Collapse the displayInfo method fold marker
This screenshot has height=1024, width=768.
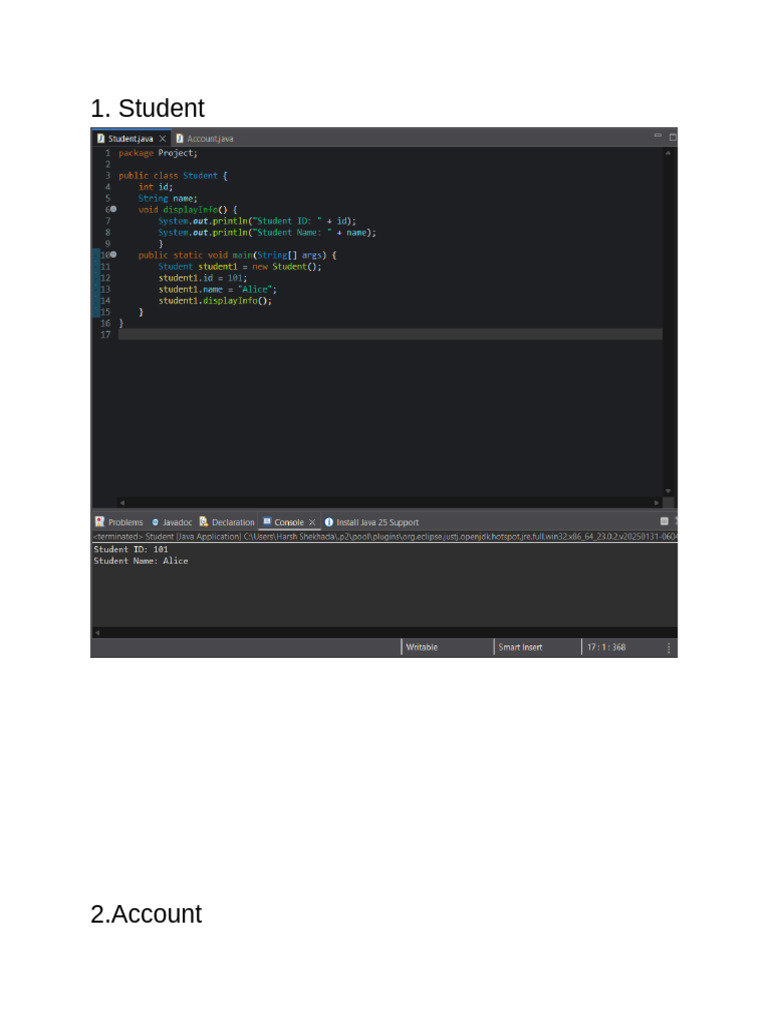[x=113, y=210]
